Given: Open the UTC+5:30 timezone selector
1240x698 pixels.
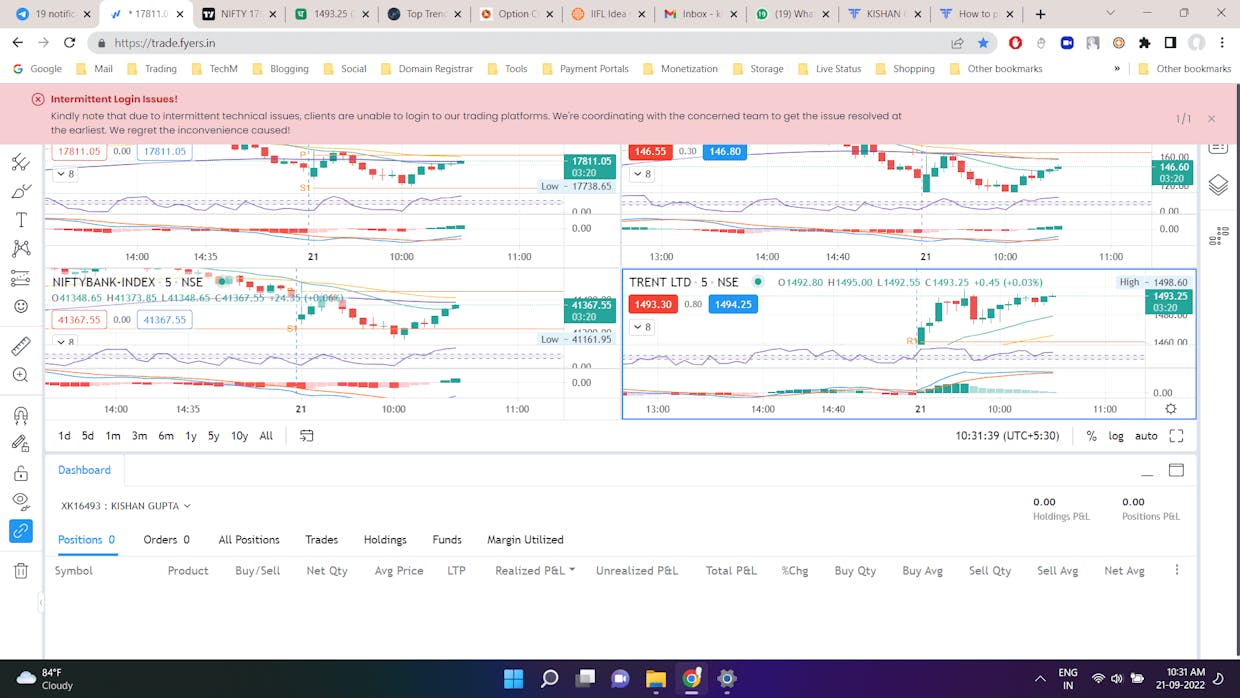Looking at the screenshot, I should (1007, 436).
